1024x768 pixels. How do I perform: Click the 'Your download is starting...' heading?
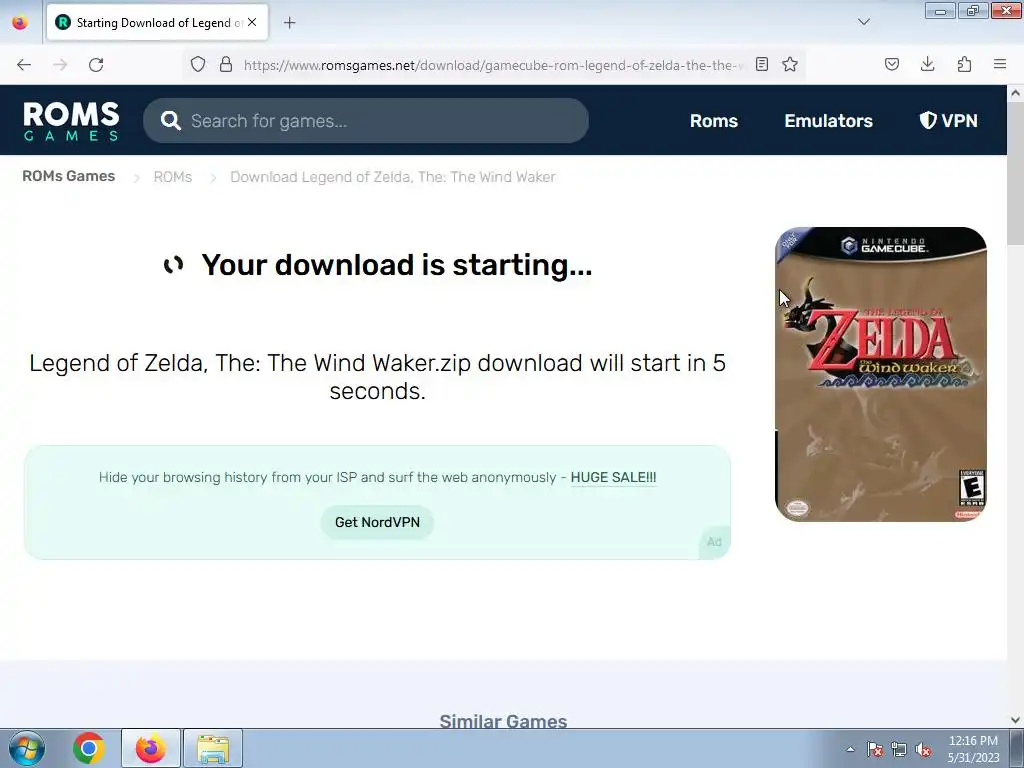(397, 265)
